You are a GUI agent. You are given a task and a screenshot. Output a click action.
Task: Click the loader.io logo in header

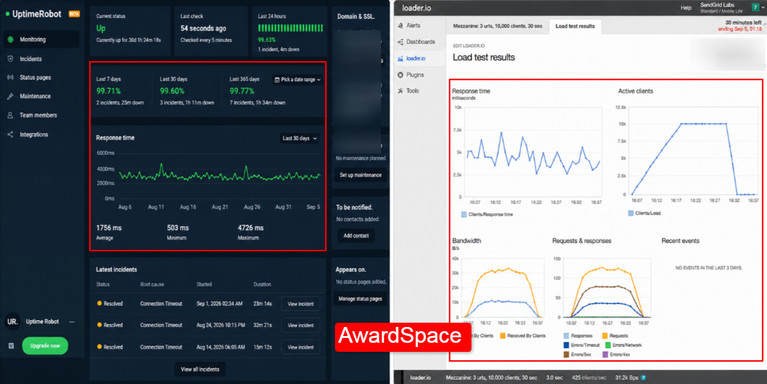[x=416, y=8]
